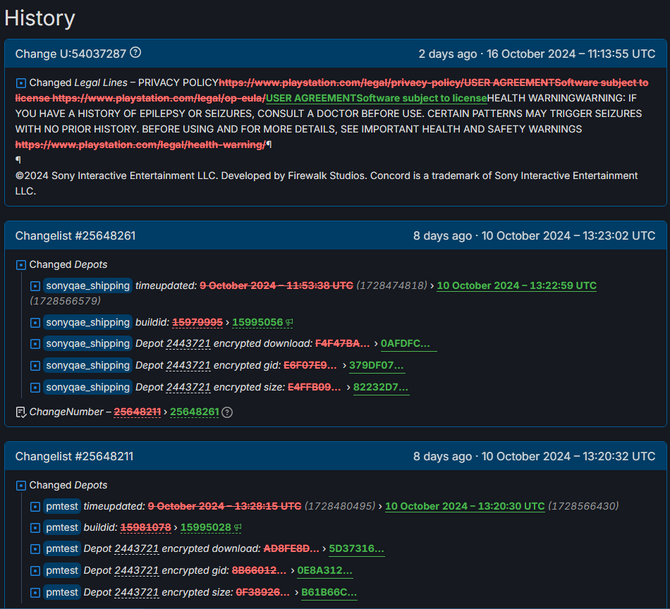Image resolution: width=670 pixels, height=609 pixels.
Task: Collapse Changed Depots in Changelist #25648261
Action: pos(21,265)
